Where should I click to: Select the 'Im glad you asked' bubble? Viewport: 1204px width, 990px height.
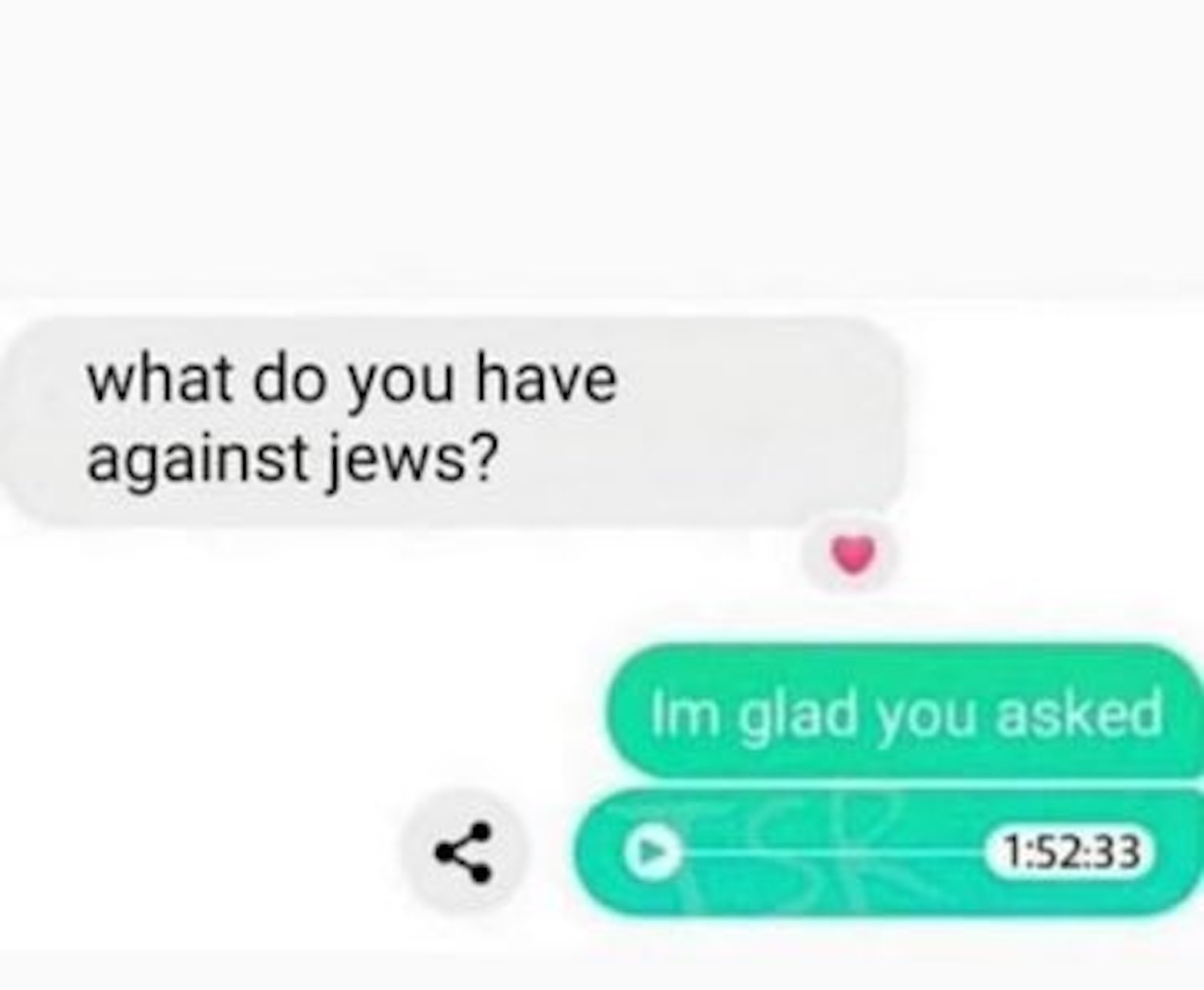click(x=905, y=711)
